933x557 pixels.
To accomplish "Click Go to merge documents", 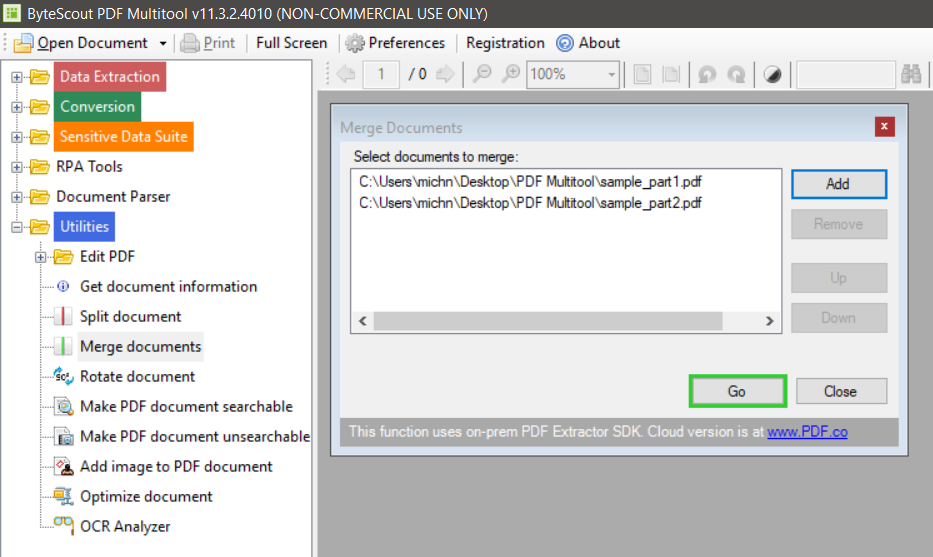I will 737,391.
